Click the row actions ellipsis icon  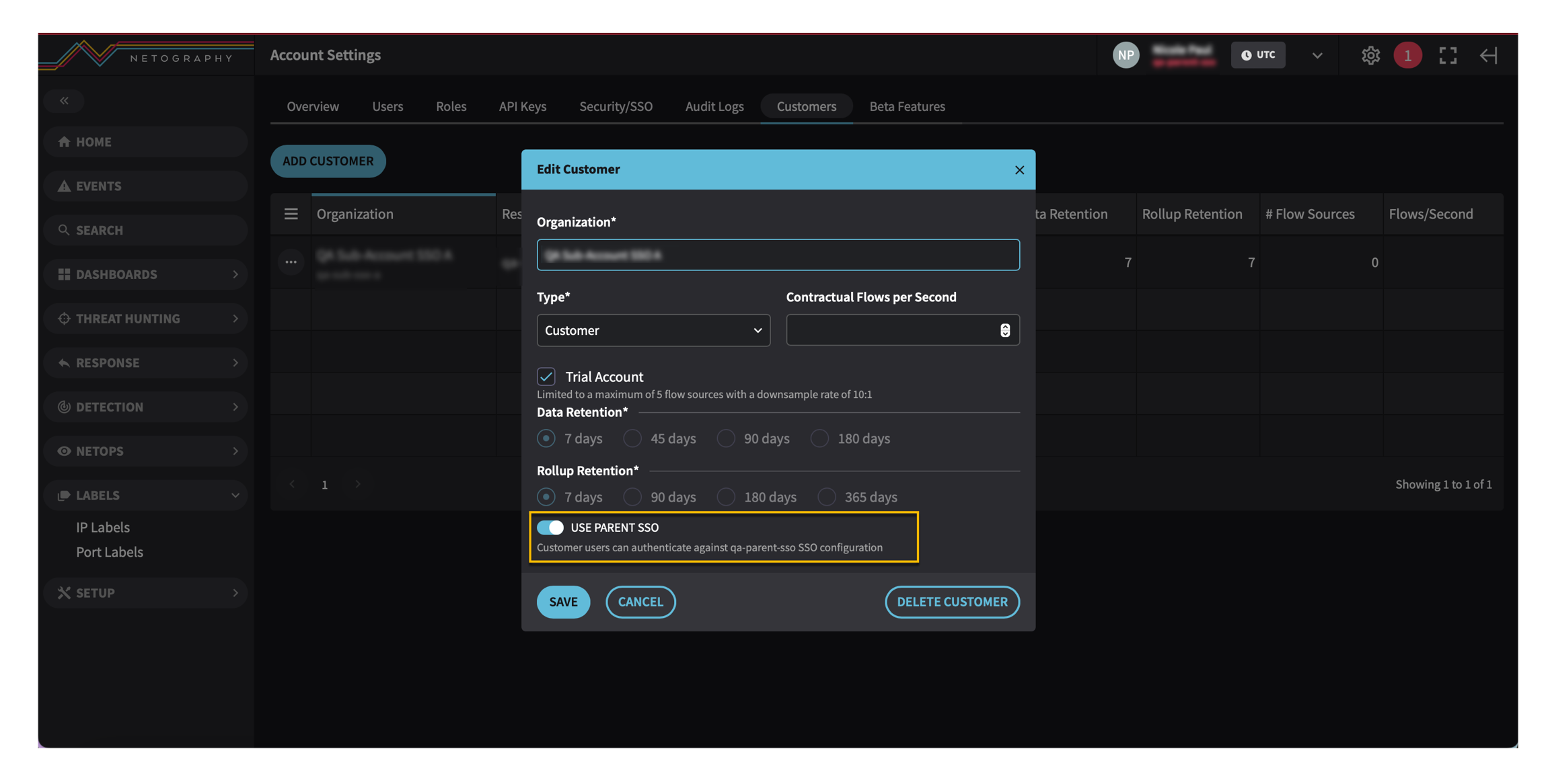(x=291, y=262)
